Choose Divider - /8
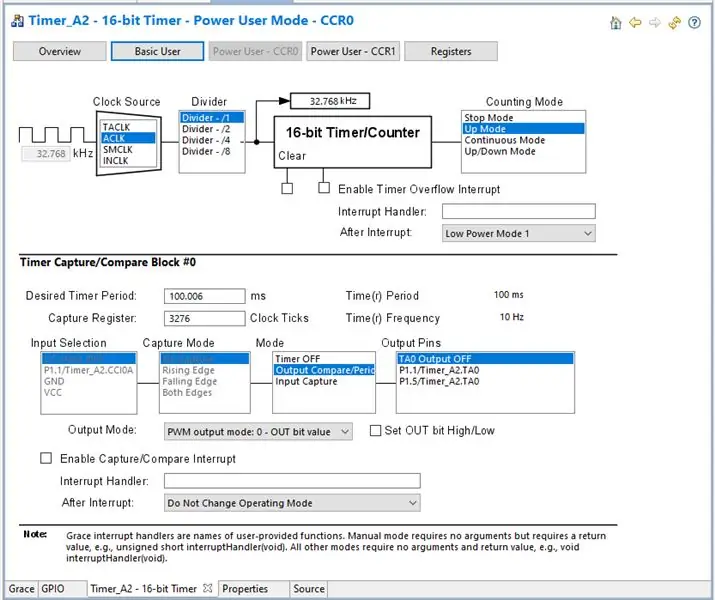The height and width of the screenshot is (600, 715). pos(212,151)
